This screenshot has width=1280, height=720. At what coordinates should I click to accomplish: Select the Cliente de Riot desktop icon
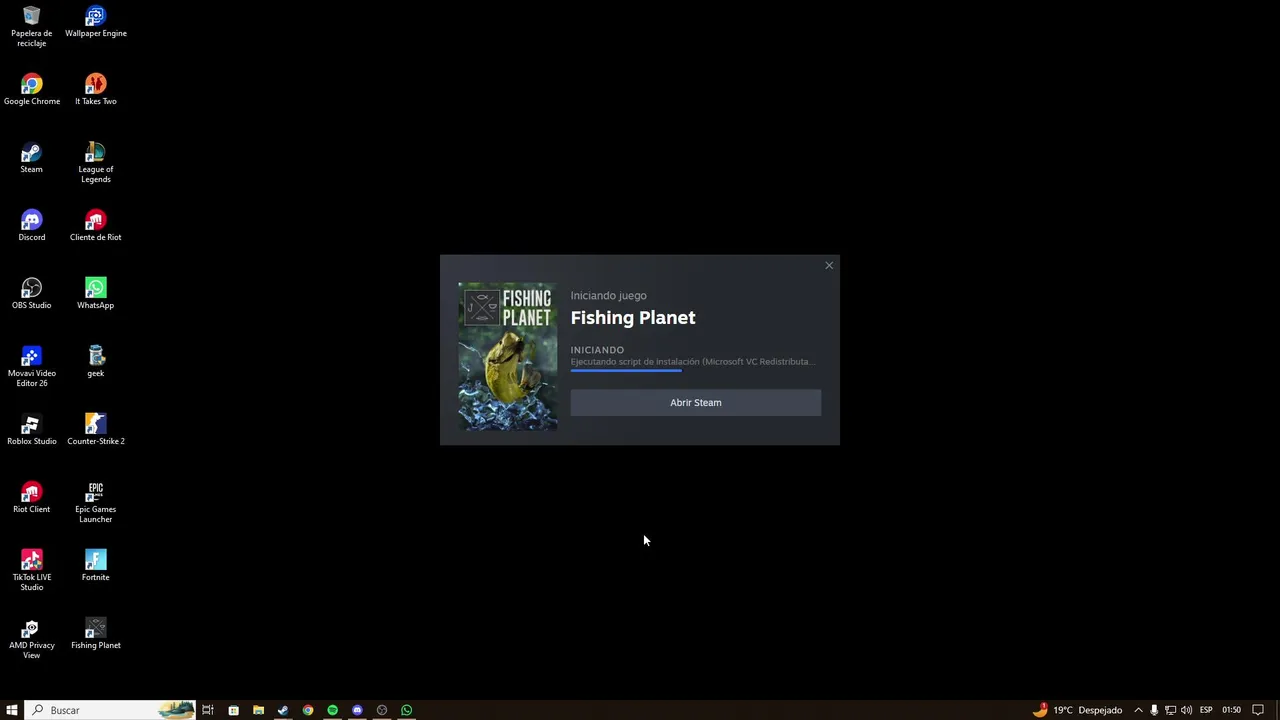pyautogui.click(x=96, y=225)
